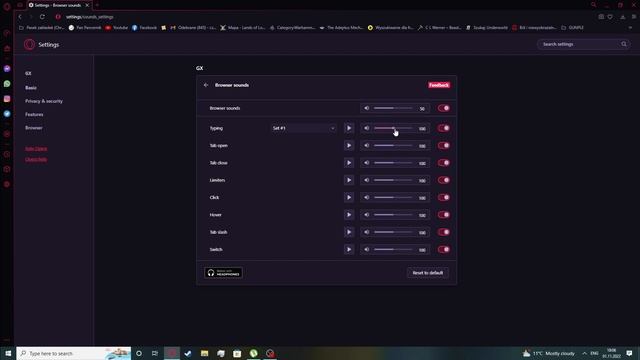Click the Tab close row speaker icon
The width and height of the screenshot is (640, 360).
(x=367, y=163)
